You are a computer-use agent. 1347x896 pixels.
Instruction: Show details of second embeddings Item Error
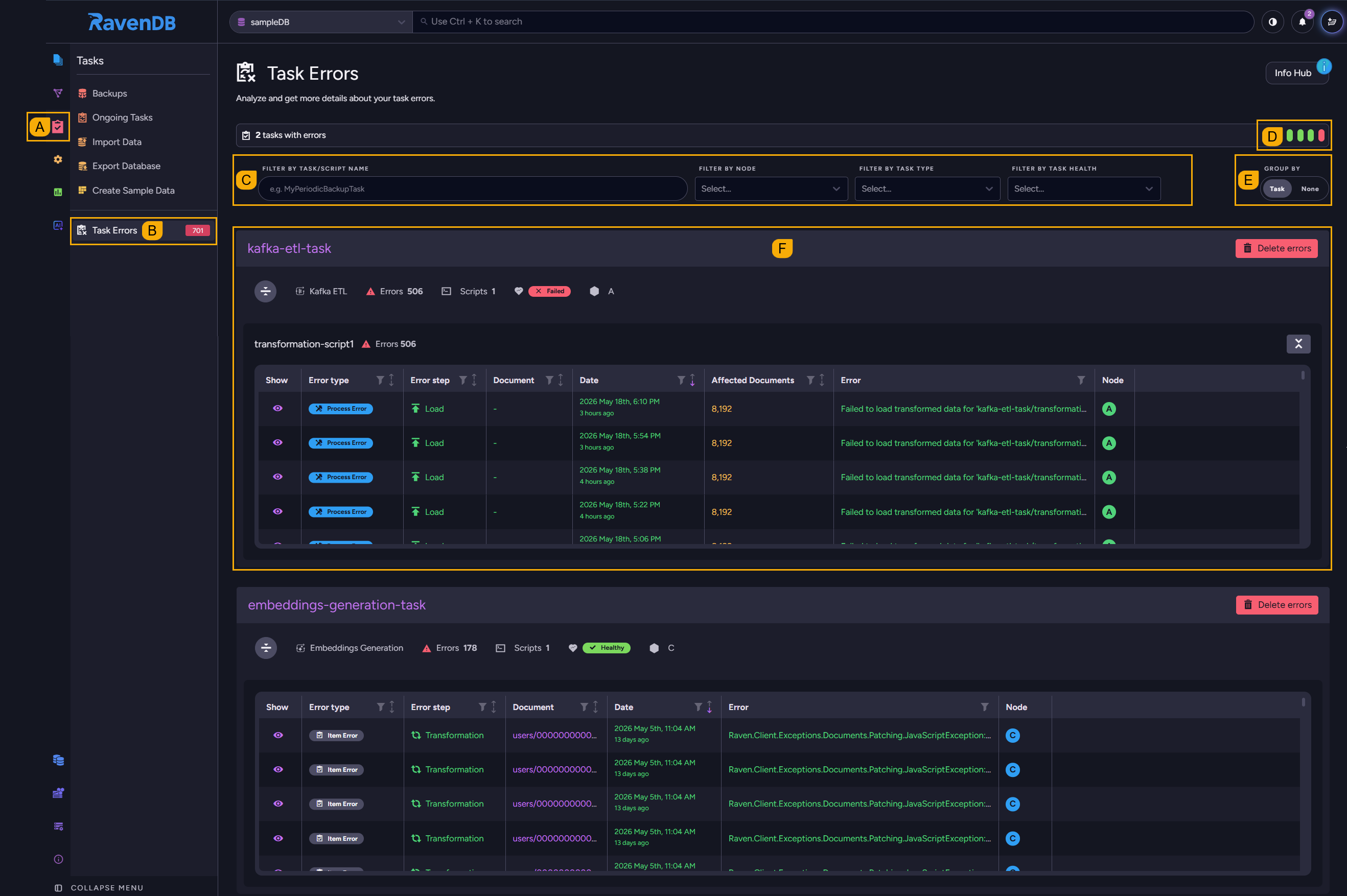tap(278, 769)
